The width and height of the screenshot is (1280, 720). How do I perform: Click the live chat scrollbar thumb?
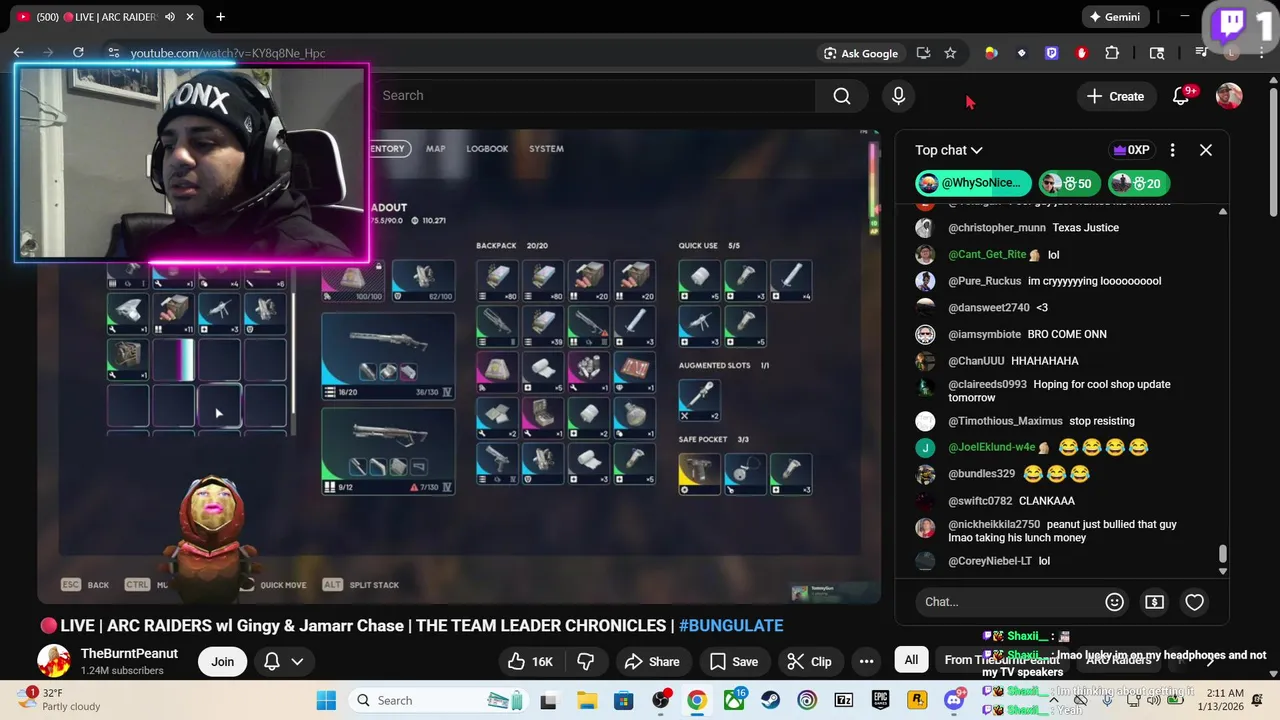[x=1222, y=554]
